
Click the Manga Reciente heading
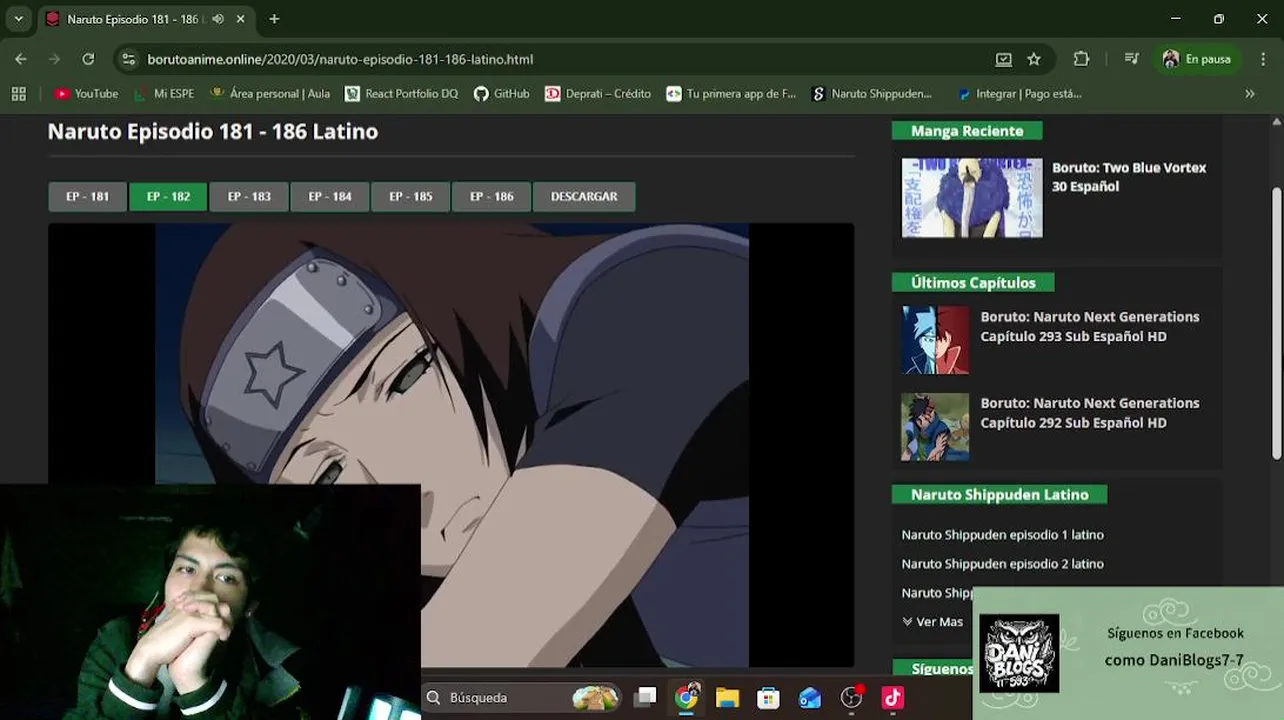pos(967,131)
